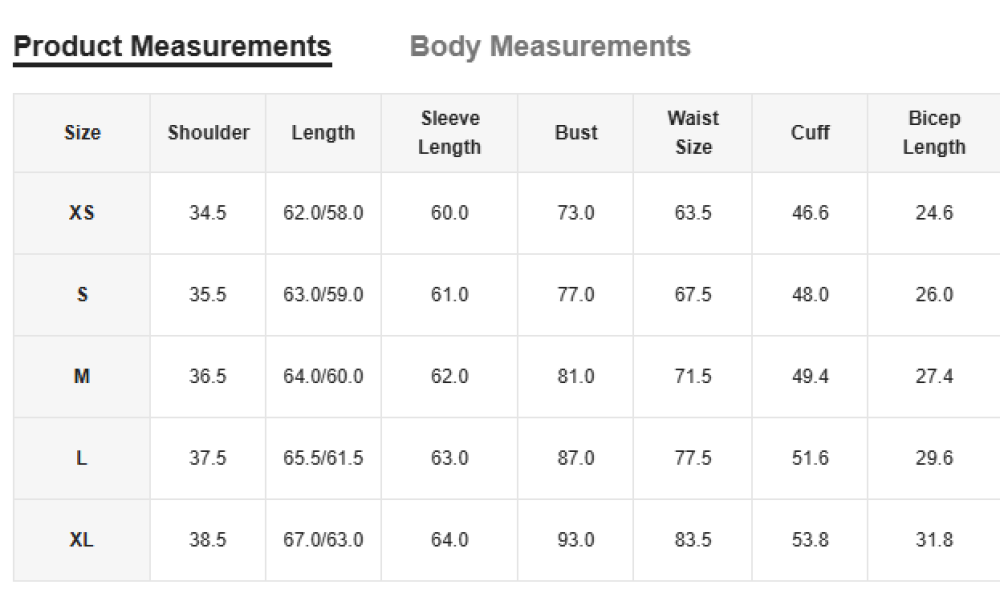Select the L size row label

82,458
